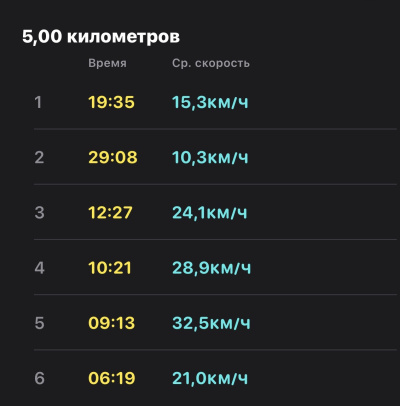Click the 15,3км/ч speed value
Viewport: 400px width, 406px height.
(x=210, y=102)
